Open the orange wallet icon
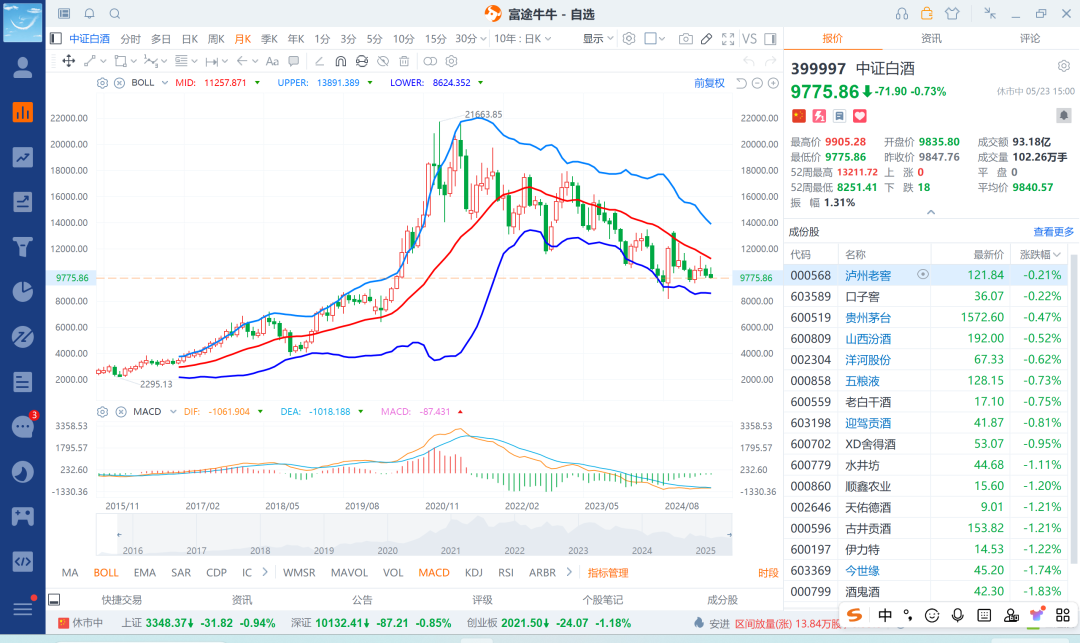The height and width of the screenshot is (643, 1080). tap(926, 13)
